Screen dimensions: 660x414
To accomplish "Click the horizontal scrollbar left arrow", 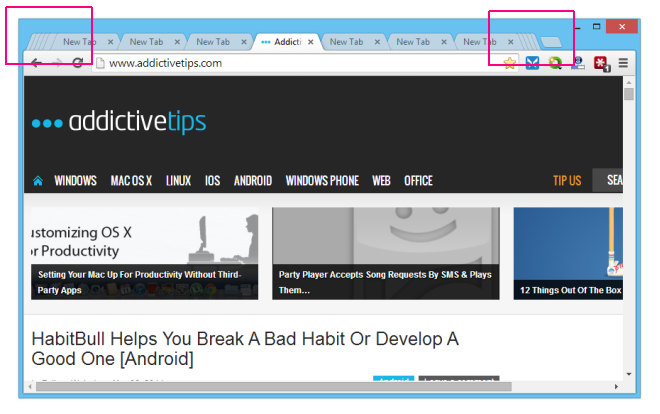I will pos(29,387).
